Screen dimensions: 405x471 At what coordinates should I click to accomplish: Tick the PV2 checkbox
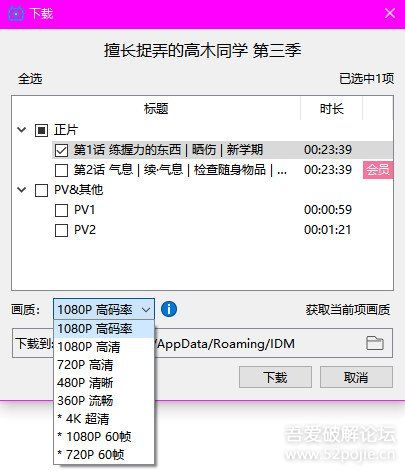61,230
